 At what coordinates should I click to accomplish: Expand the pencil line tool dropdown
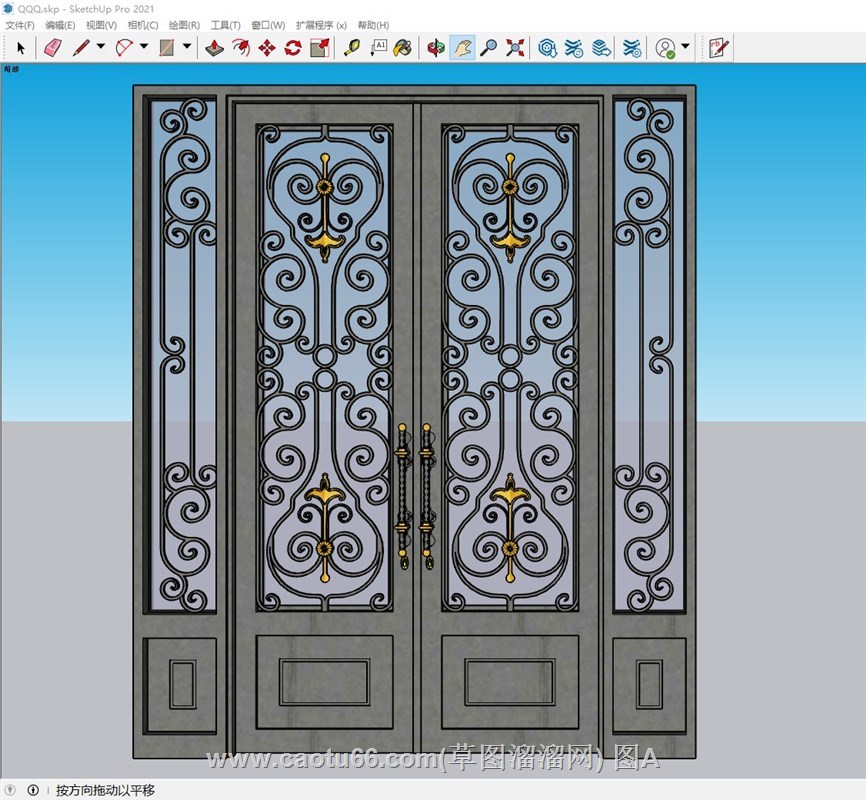coord(101,47)
